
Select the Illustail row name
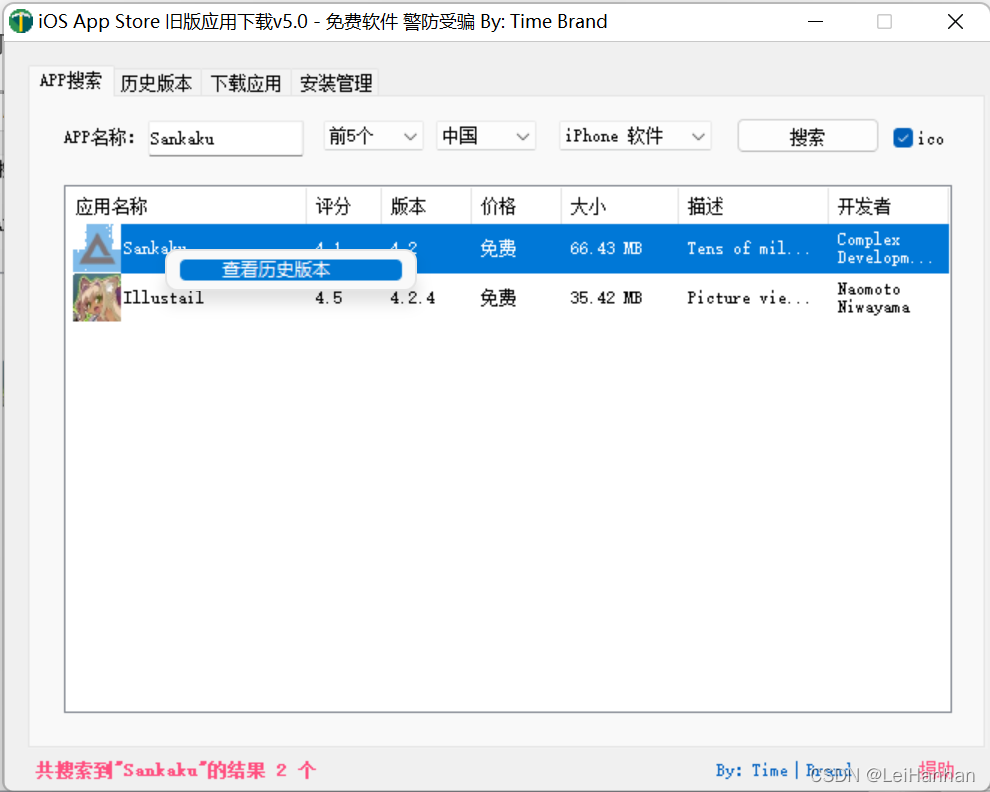coord(164,297)
